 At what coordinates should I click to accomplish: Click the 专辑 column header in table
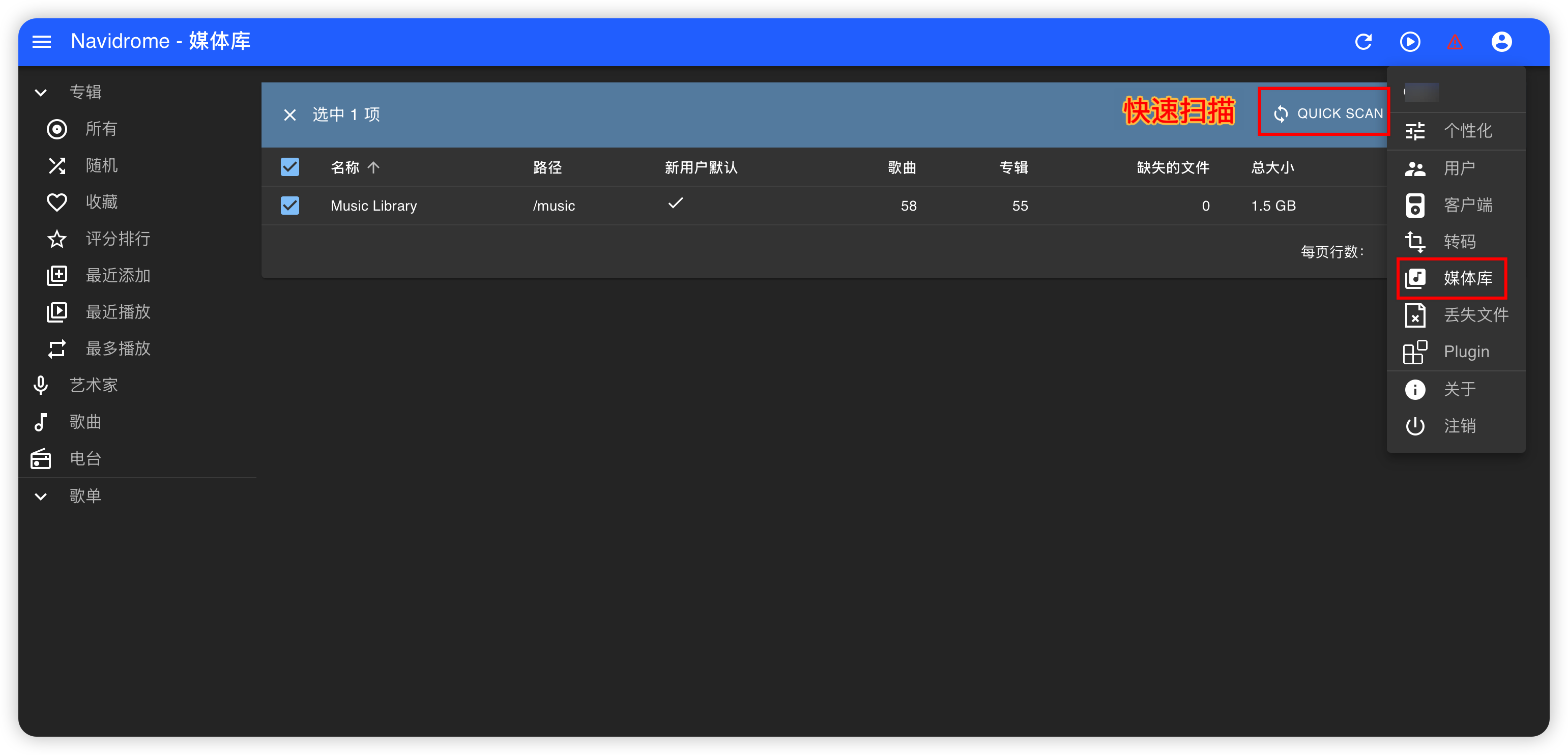pos(1013,167)
